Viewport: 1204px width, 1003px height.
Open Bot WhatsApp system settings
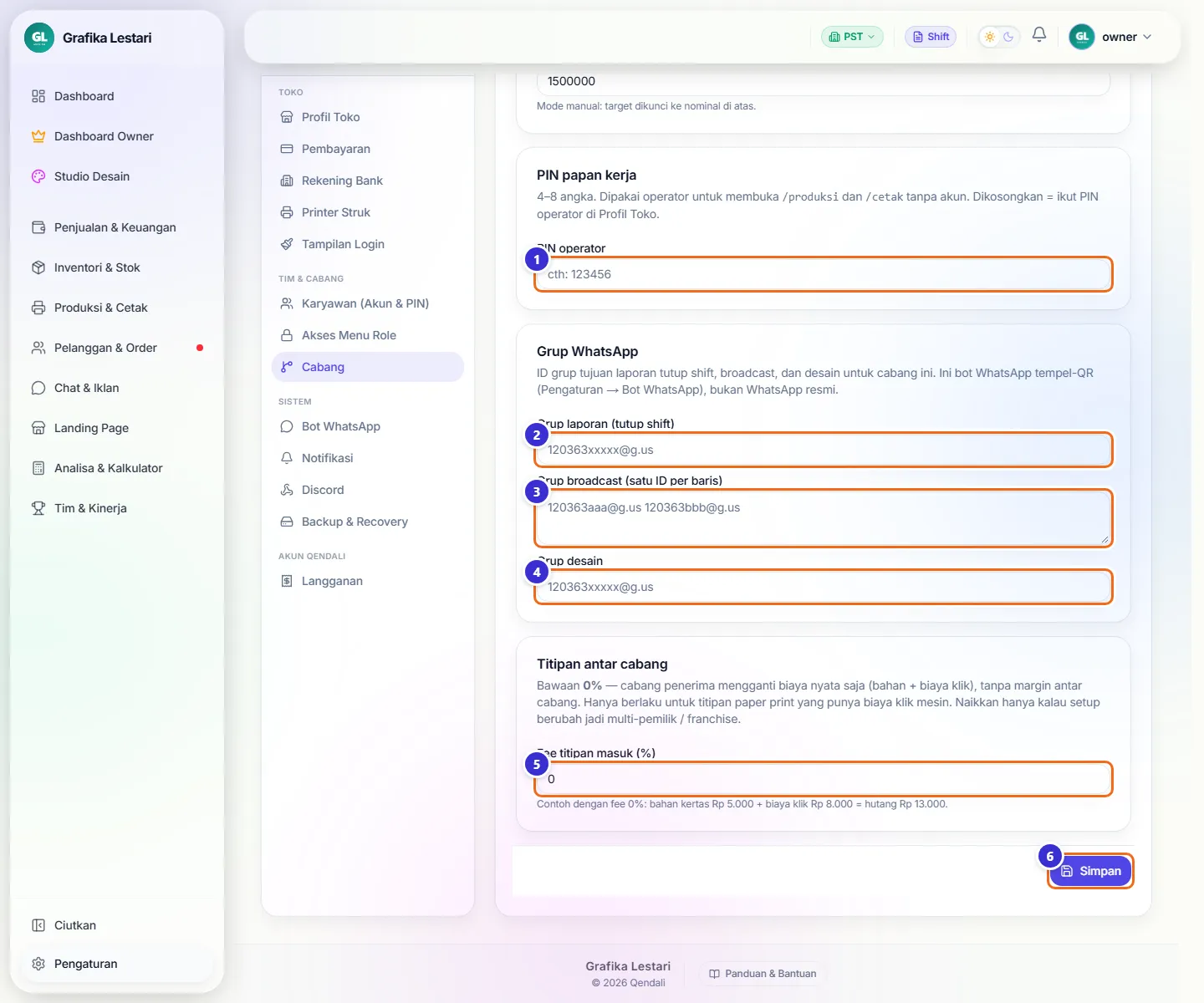click(x=368, y=426)
